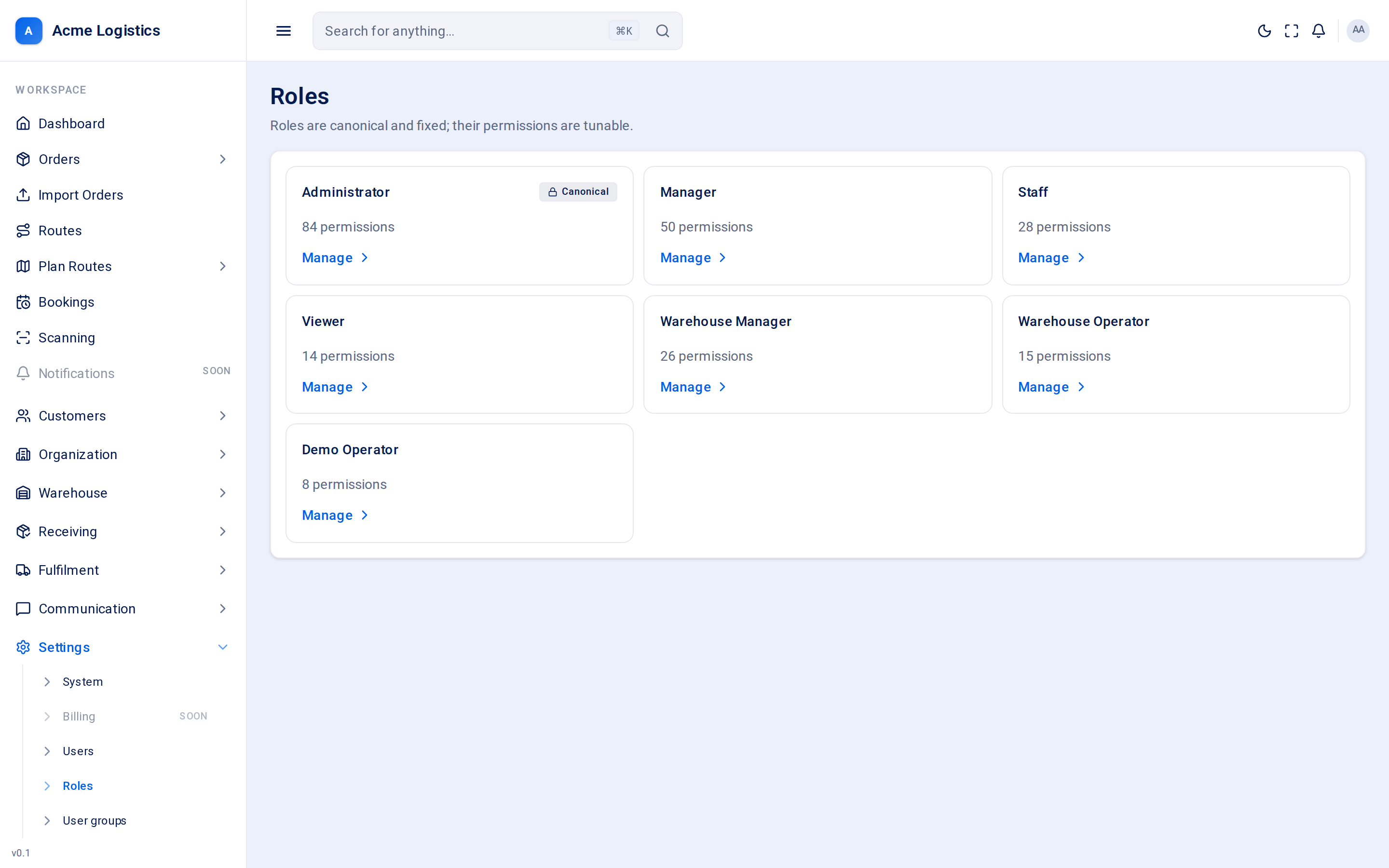Click the Warehouse building icon
The width and height of the screenshot is (1389, 868).
pyautogui.click(x=23, y=492)
